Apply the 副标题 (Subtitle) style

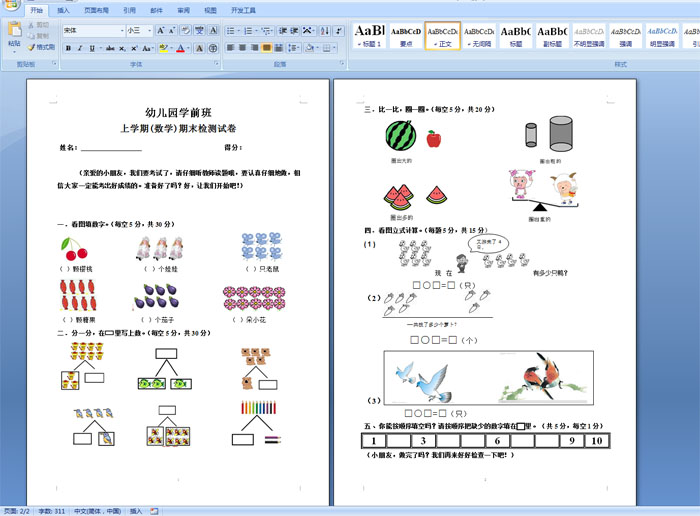552,36
